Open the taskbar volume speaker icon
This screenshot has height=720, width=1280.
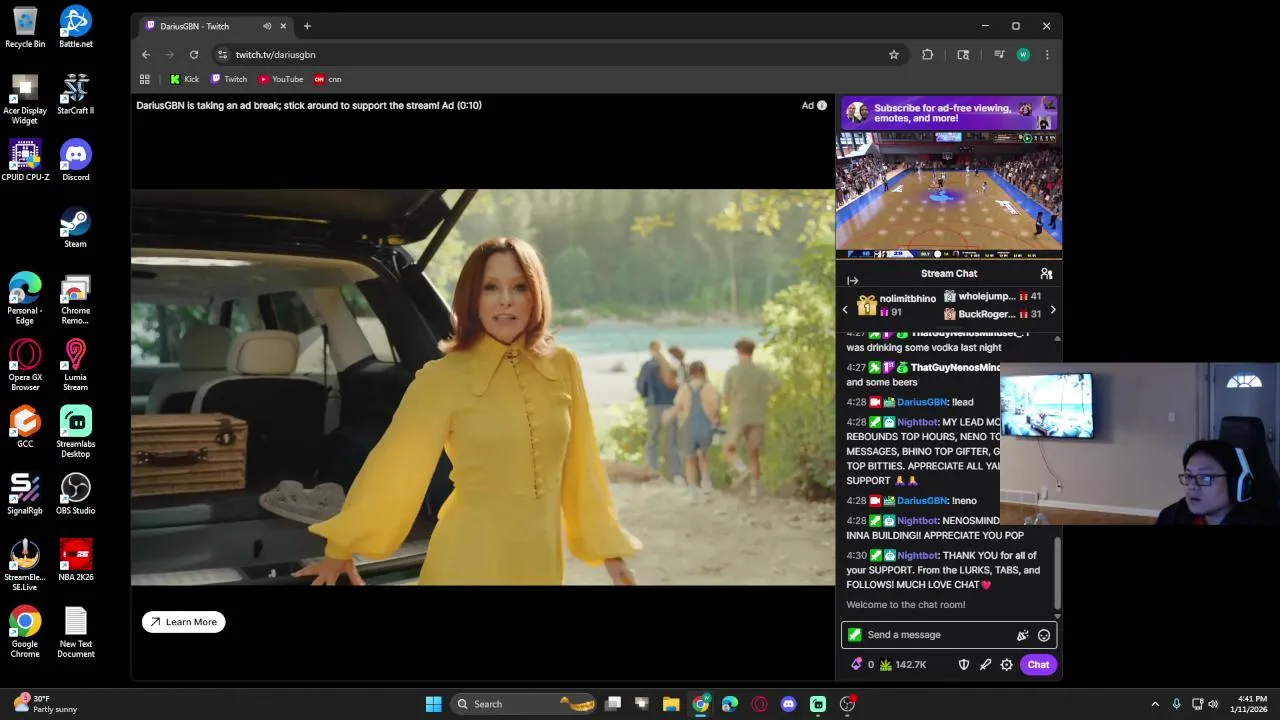[x=1213, y=704]
